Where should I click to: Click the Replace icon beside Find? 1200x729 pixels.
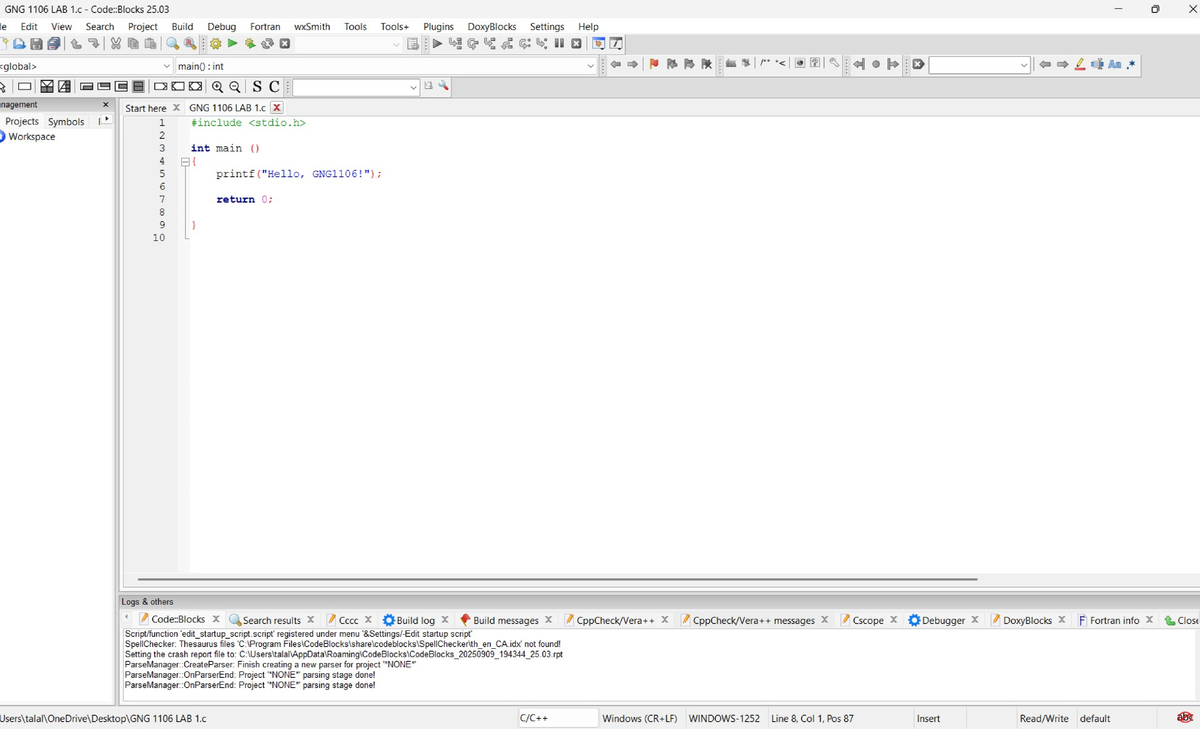tap(190, 44)
